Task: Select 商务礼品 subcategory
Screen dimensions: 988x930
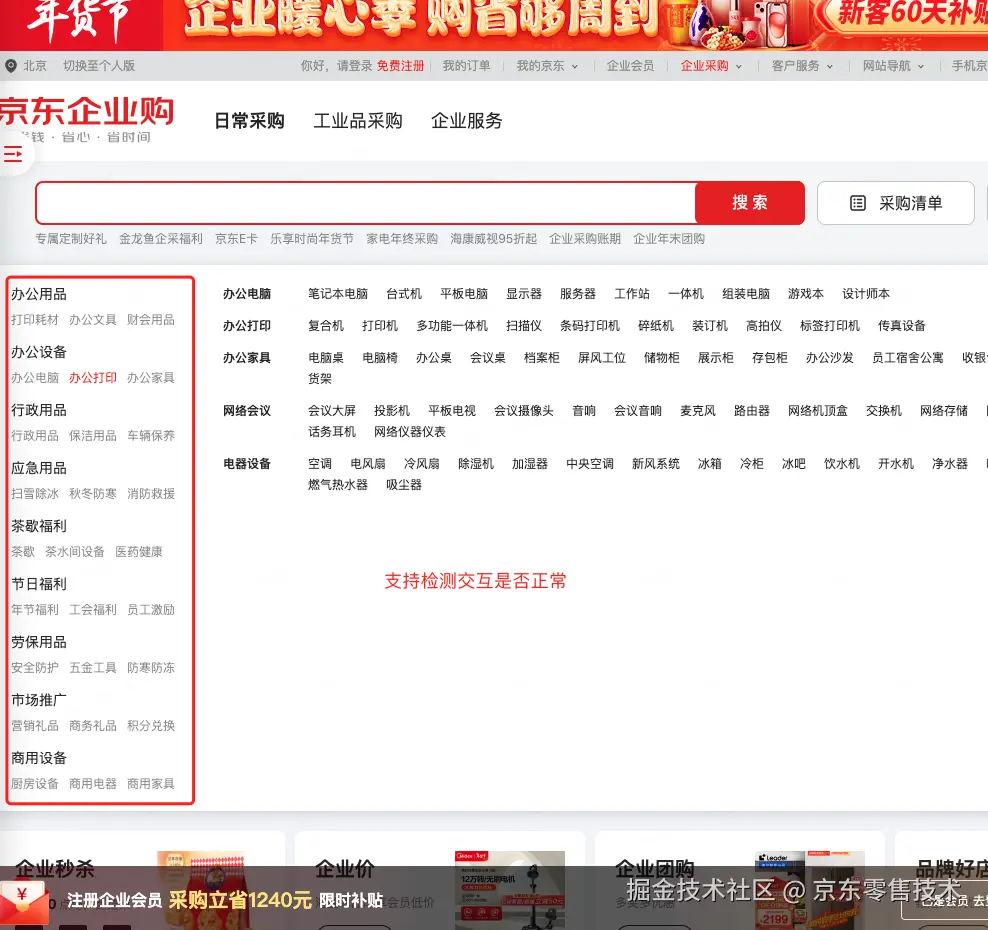Action: [93, 725]
